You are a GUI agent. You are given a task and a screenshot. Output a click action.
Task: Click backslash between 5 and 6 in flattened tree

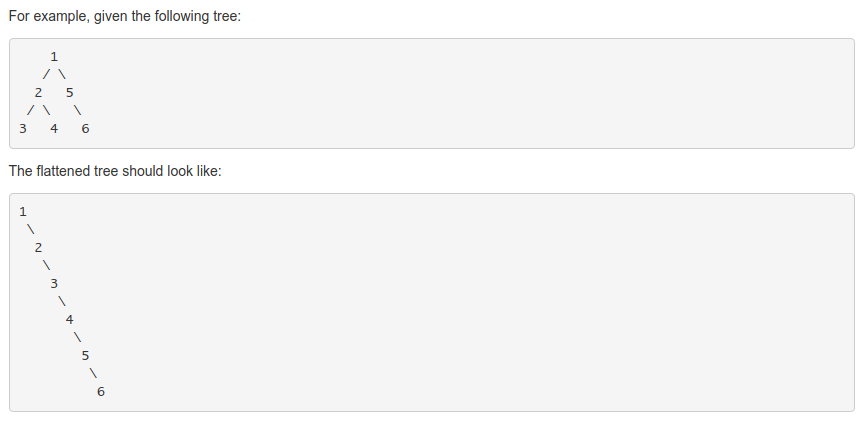click(x=93, y=373)
